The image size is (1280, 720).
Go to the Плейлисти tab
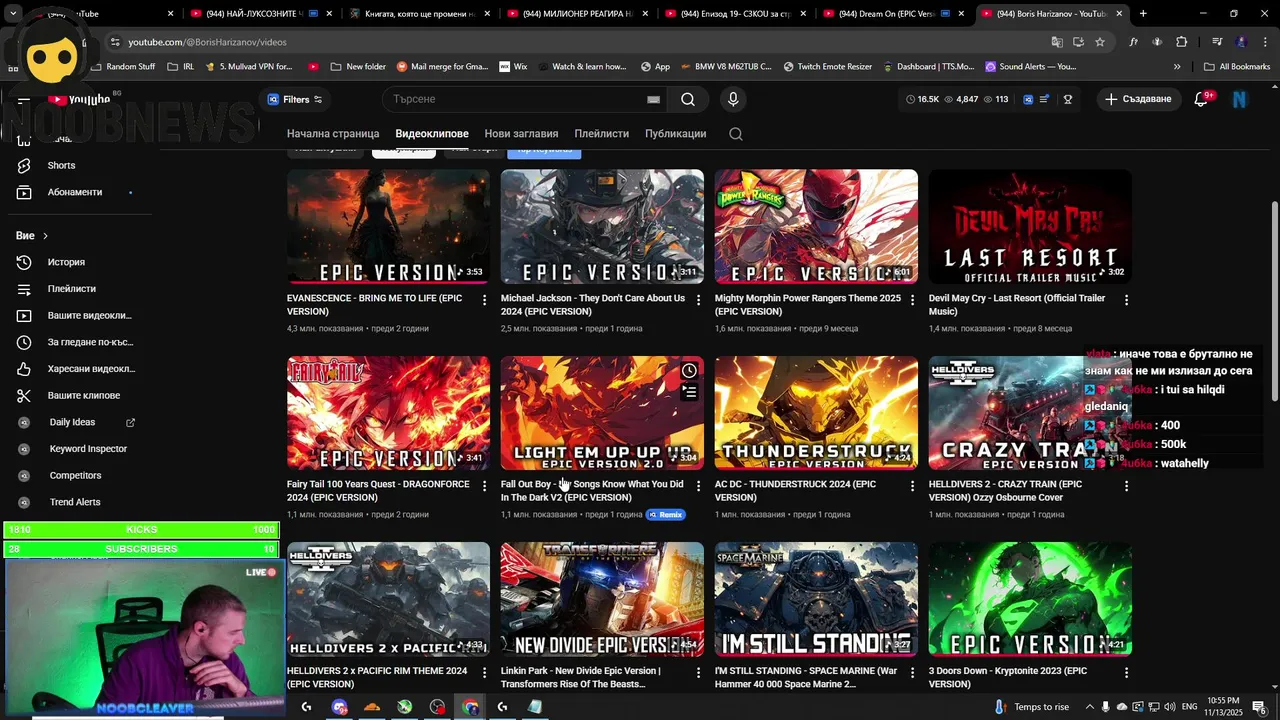(602, 133)
